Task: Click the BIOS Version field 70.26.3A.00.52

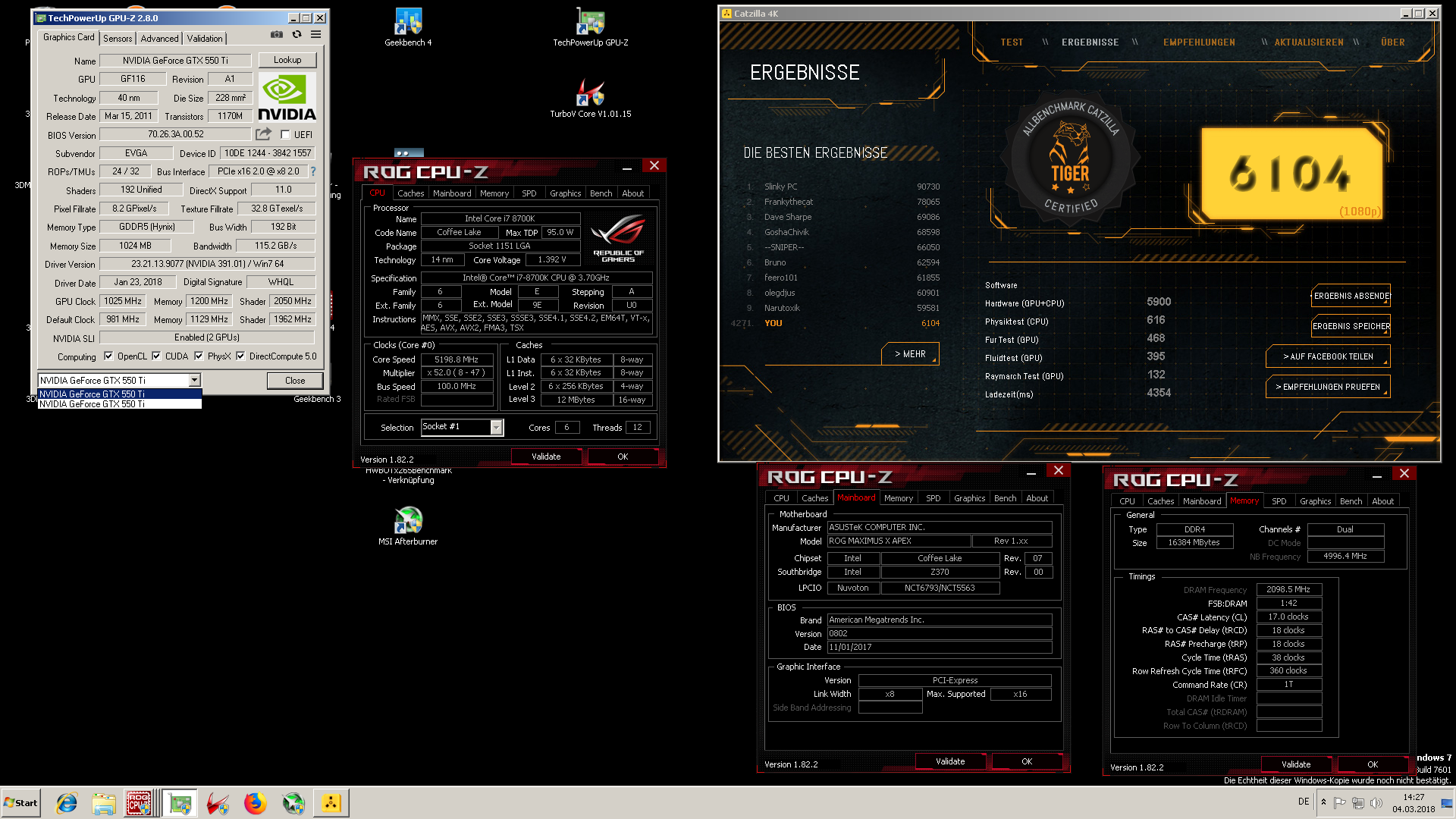Action: tap(175, 134)
